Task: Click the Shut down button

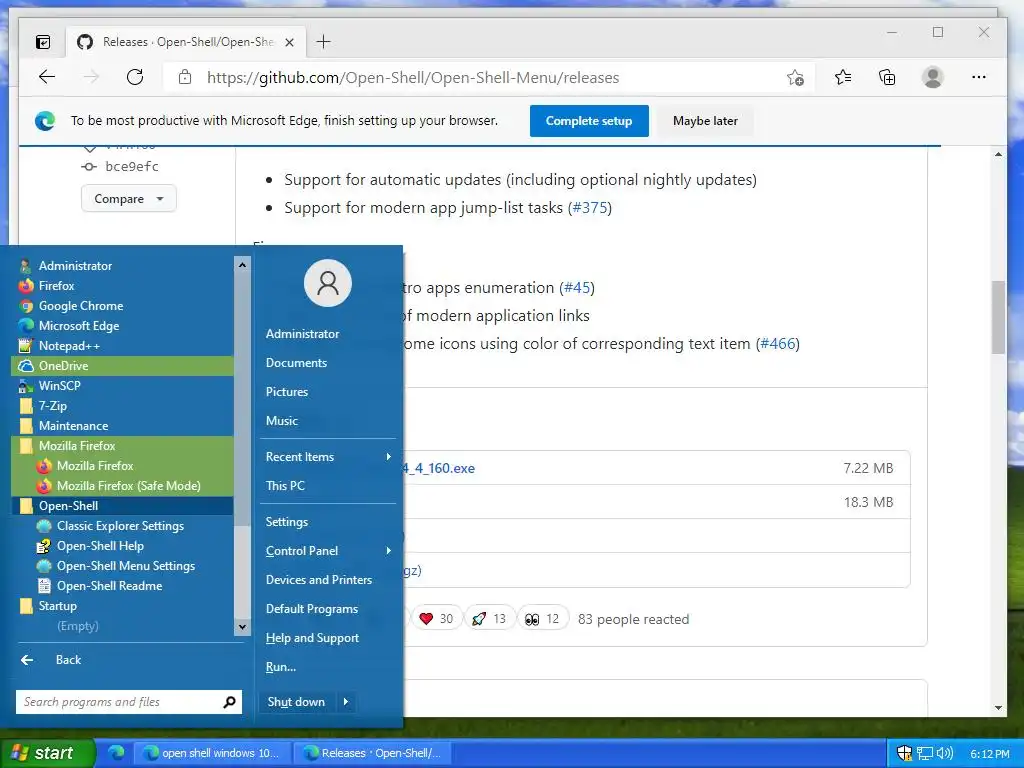Action: point(298,702)
